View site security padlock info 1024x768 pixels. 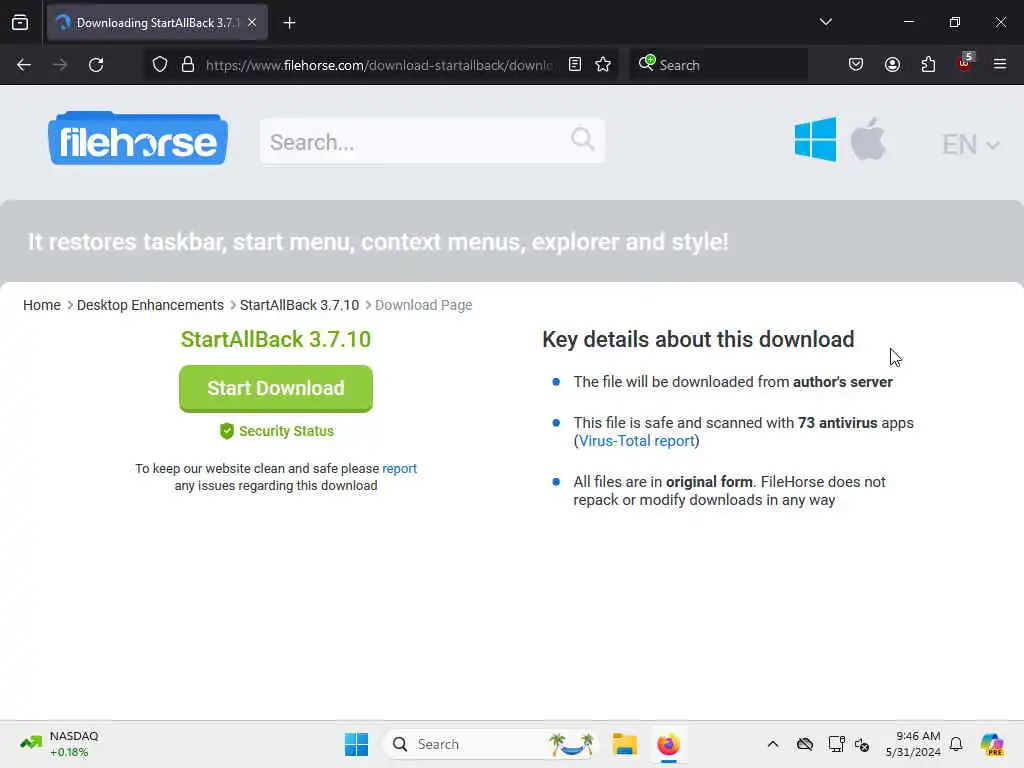[188, 65]
